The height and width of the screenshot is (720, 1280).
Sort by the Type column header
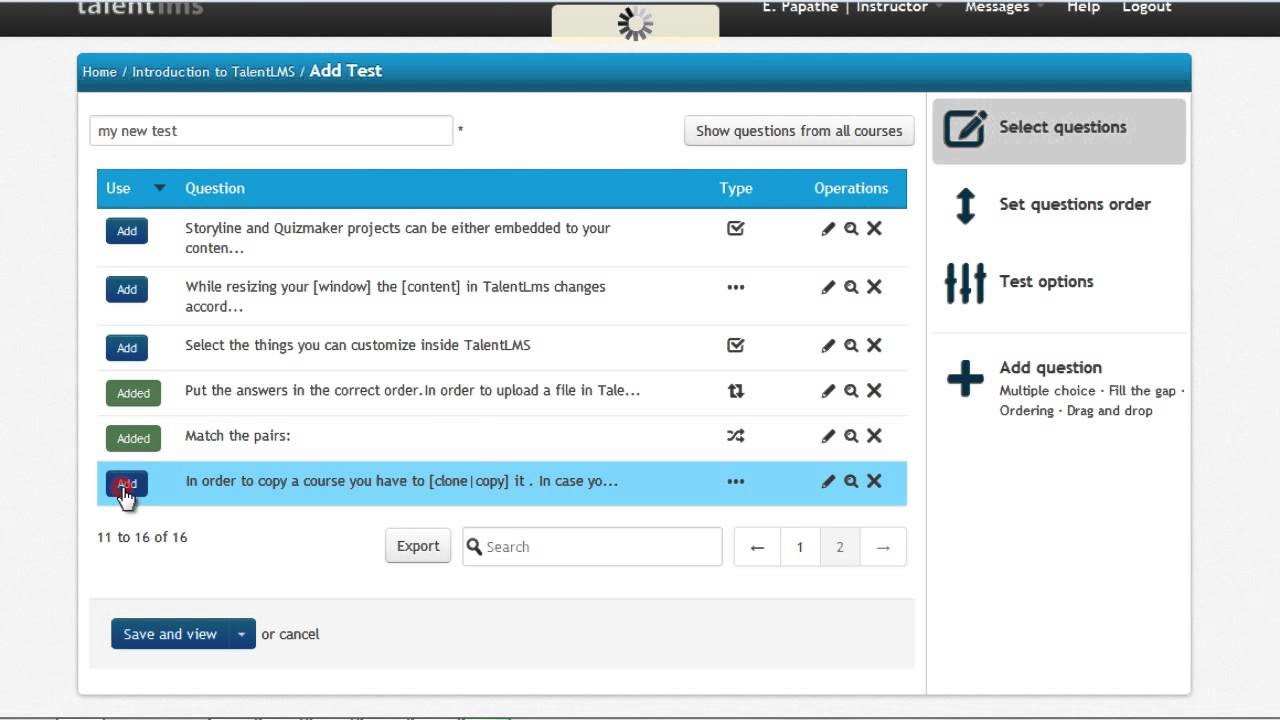736,188
